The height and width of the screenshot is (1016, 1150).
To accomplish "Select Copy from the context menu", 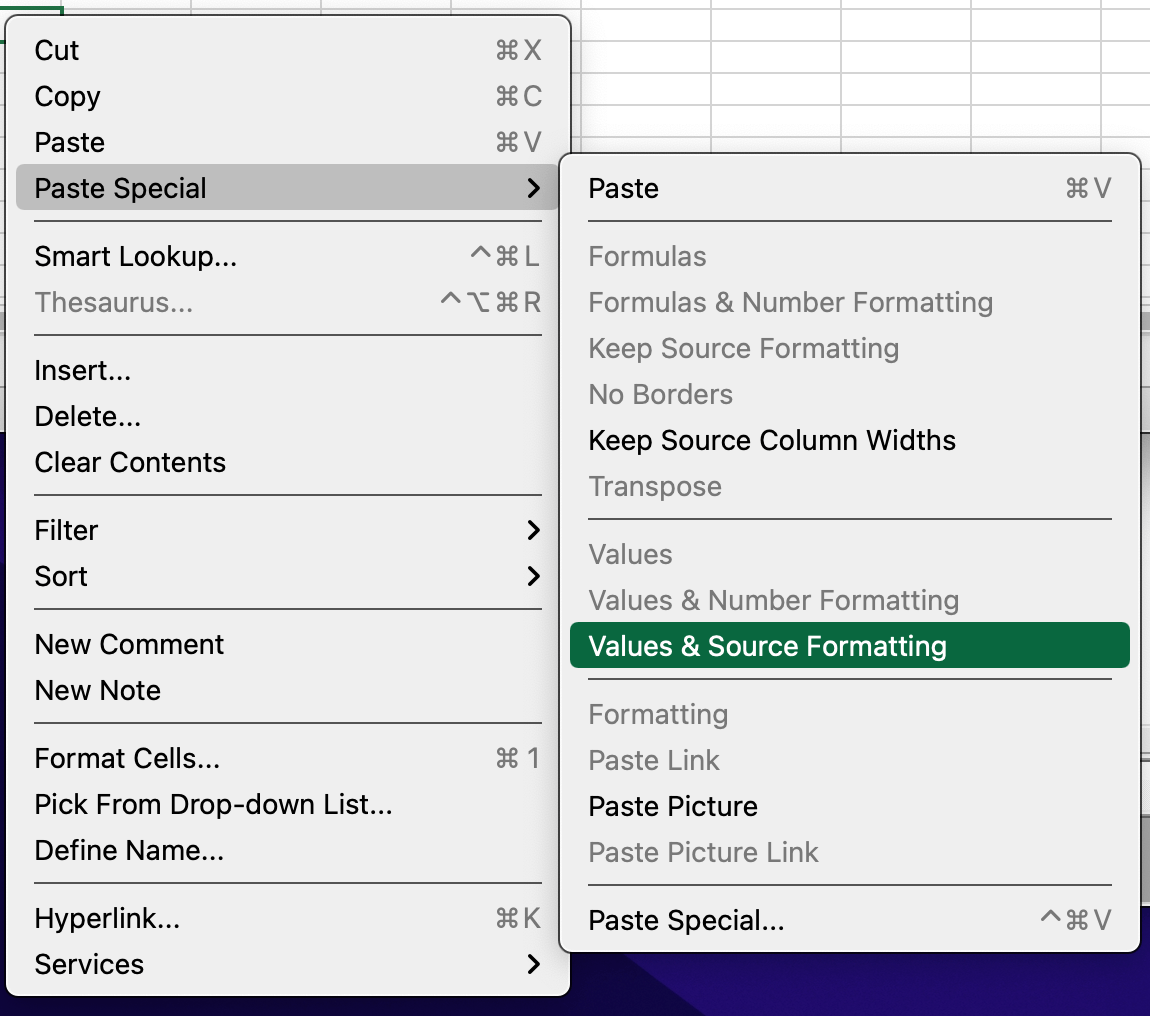I will point(67,97).
